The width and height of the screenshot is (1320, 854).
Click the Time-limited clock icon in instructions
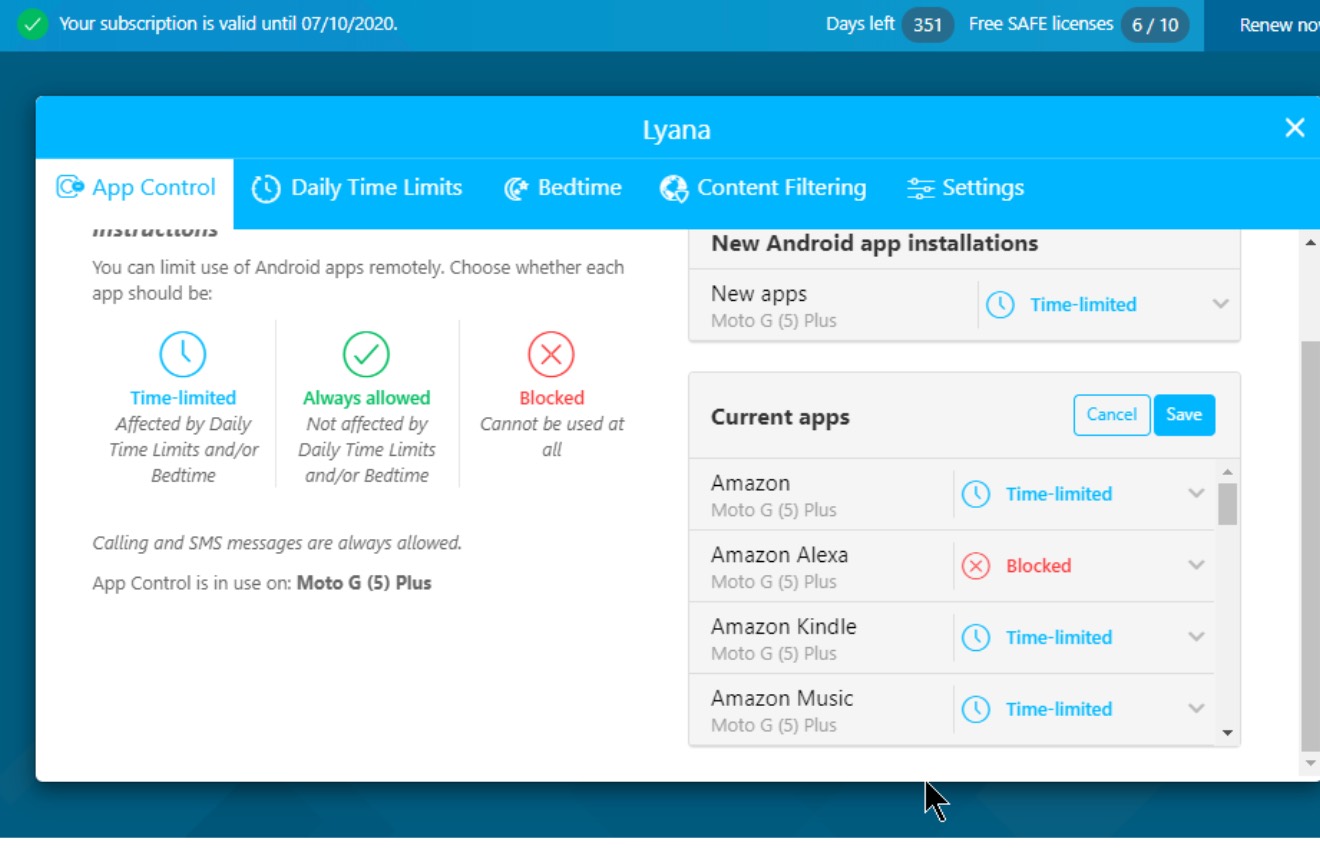click(x=183, y=354)
